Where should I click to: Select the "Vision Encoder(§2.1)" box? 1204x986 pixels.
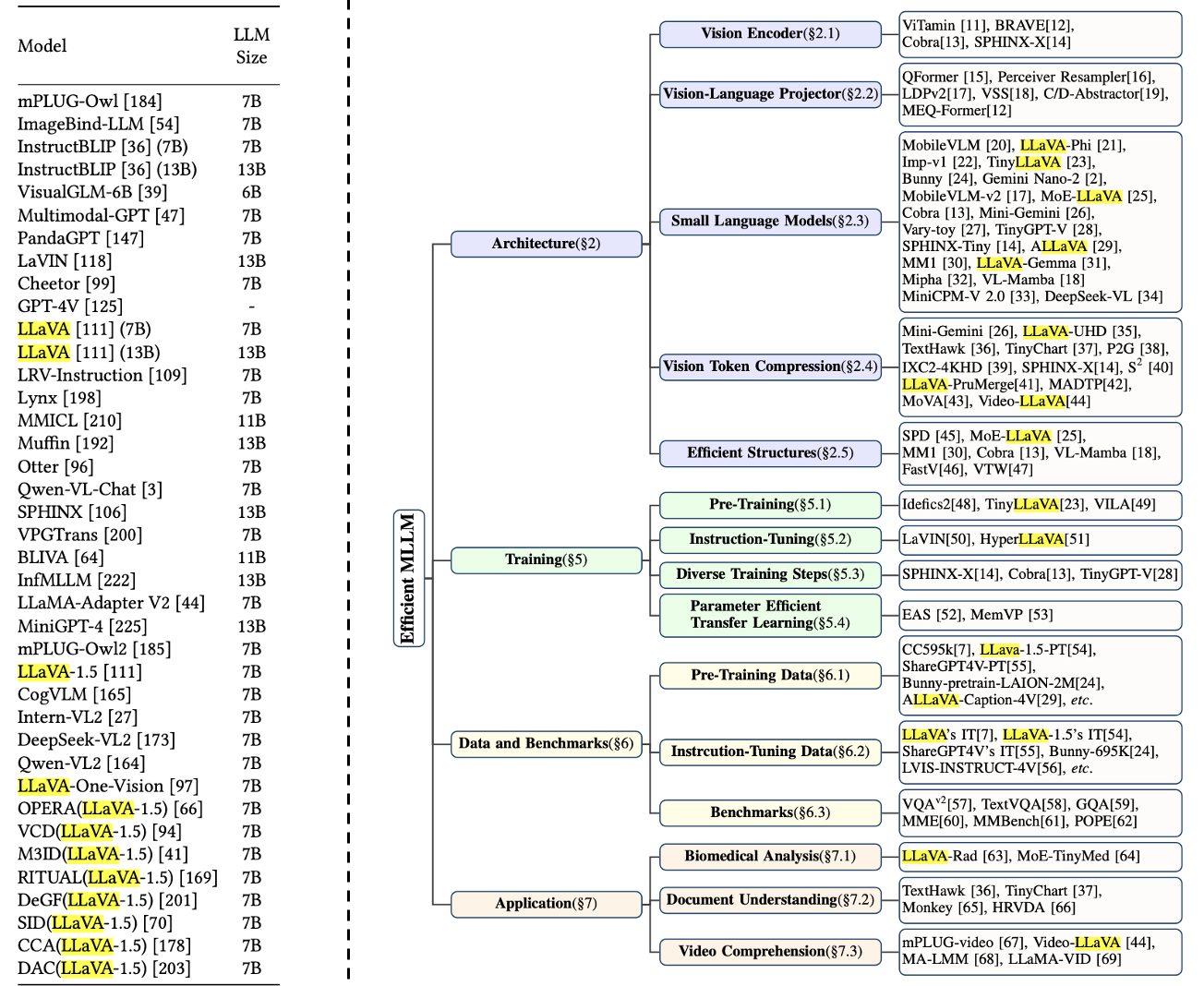coord(770,34)
